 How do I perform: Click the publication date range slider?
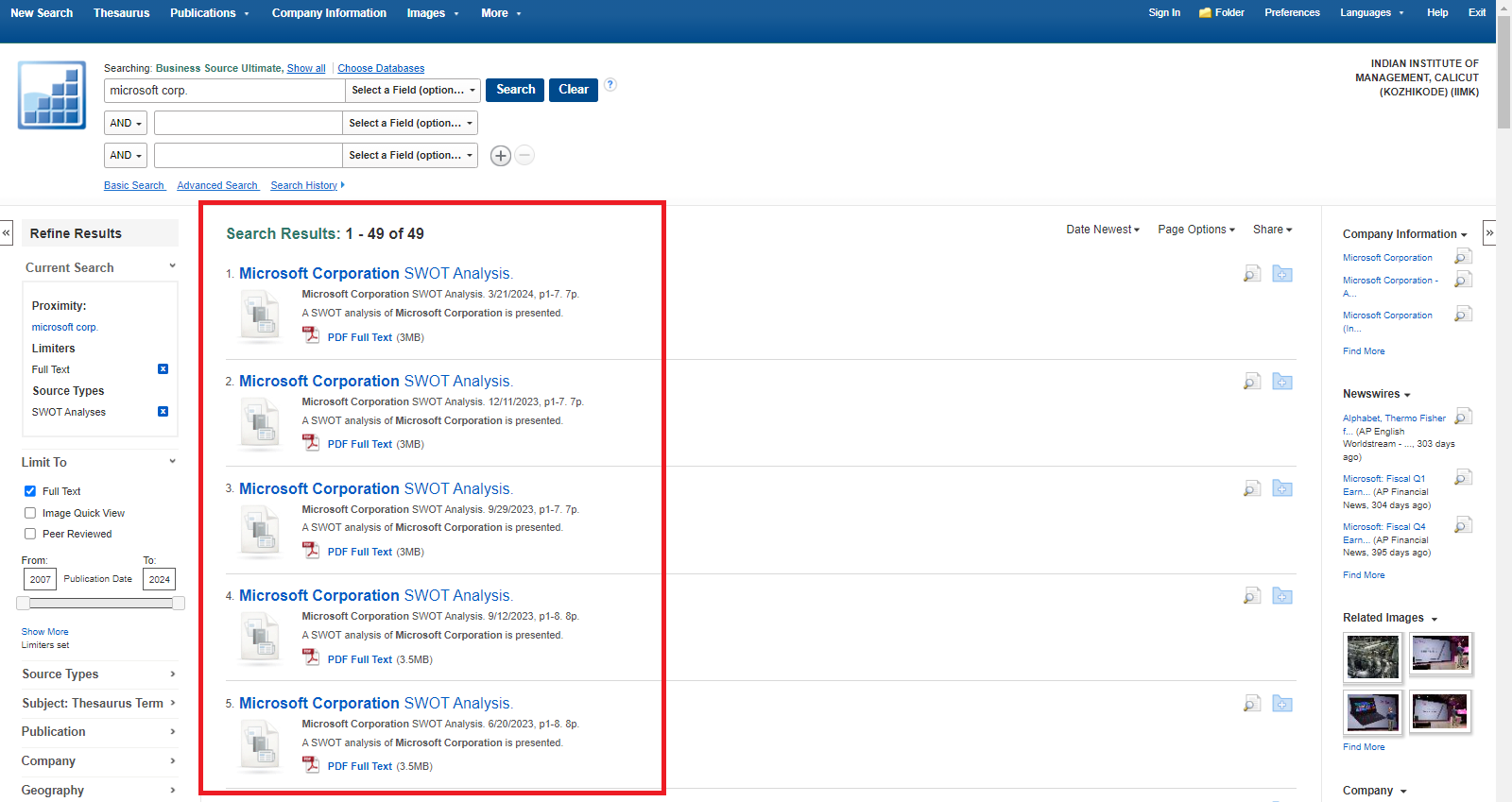coord(99,603)
